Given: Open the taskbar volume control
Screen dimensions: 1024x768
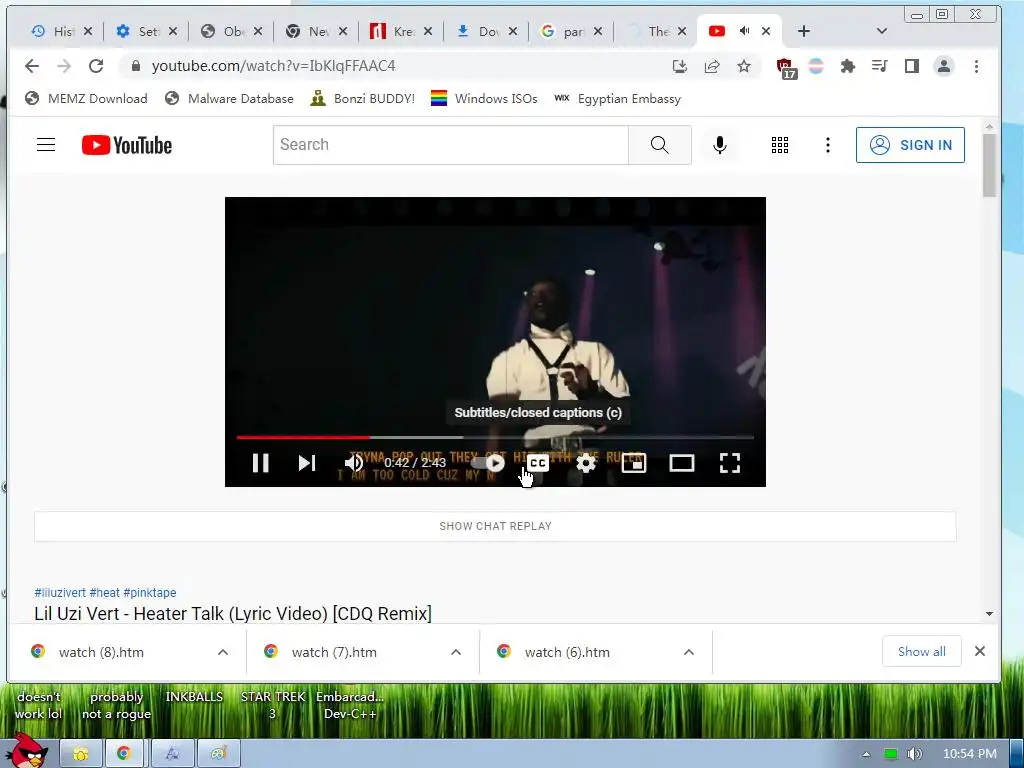Looking at the screenshot, I should [914, 754].
